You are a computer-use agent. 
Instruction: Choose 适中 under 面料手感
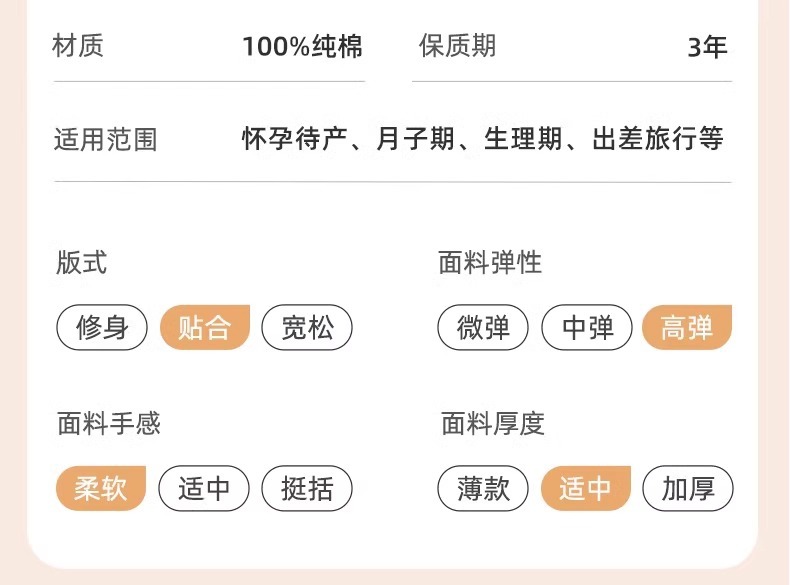click(x=204, y=489)
